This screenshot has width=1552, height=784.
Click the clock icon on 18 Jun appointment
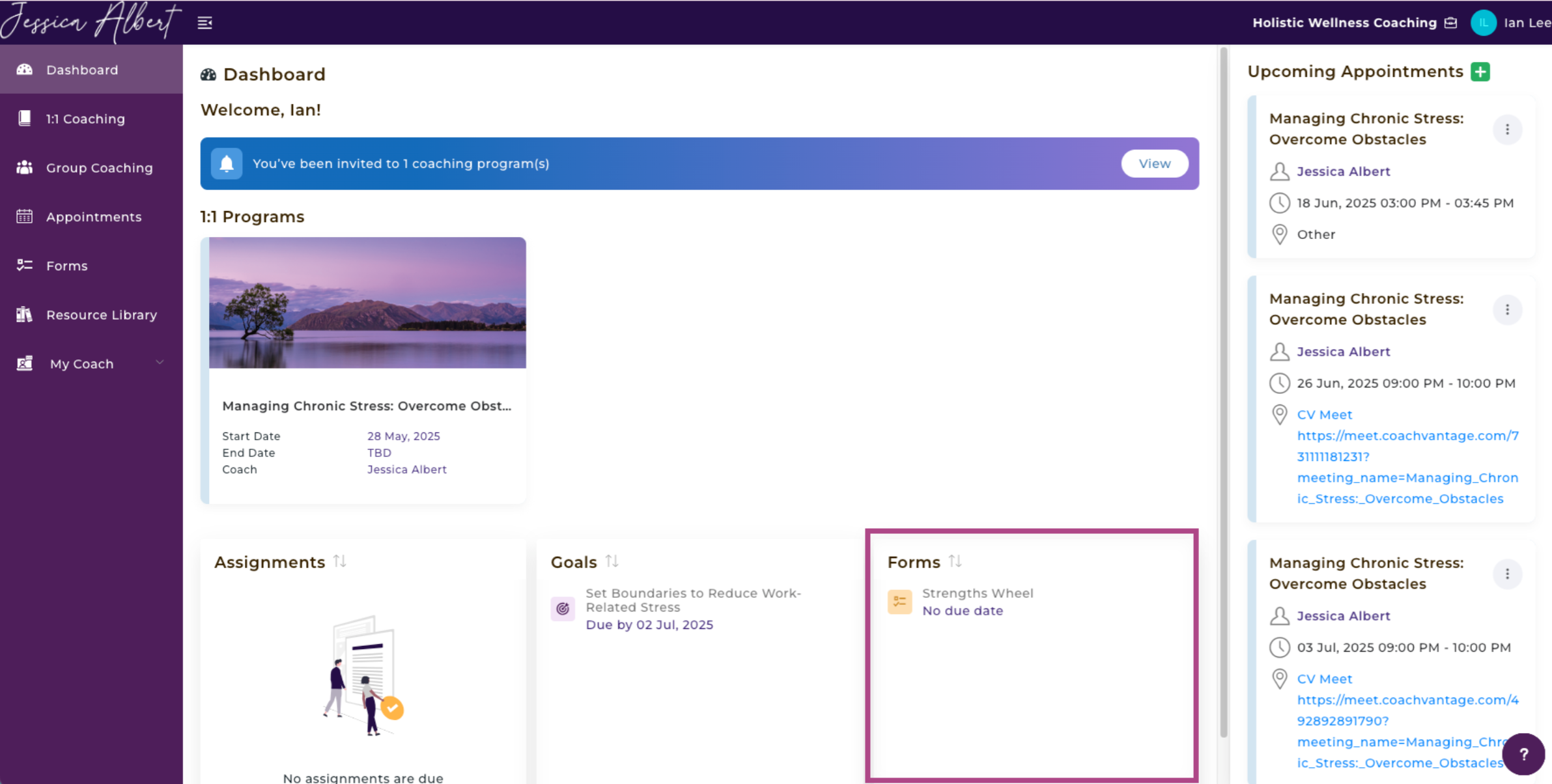point(1279,203)
